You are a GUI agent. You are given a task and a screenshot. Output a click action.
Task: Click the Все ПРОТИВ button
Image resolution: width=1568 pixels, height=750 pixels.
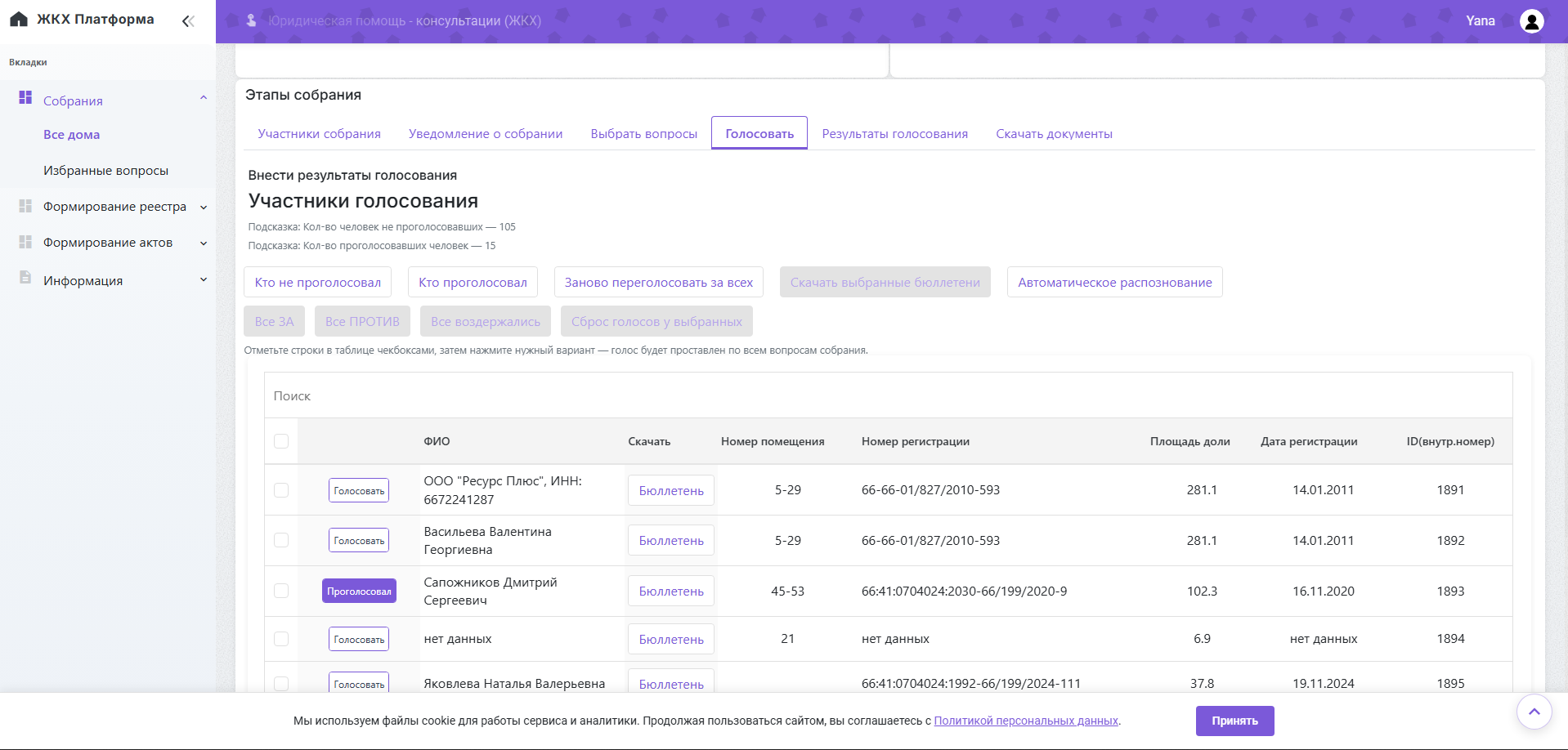(362, 321)
